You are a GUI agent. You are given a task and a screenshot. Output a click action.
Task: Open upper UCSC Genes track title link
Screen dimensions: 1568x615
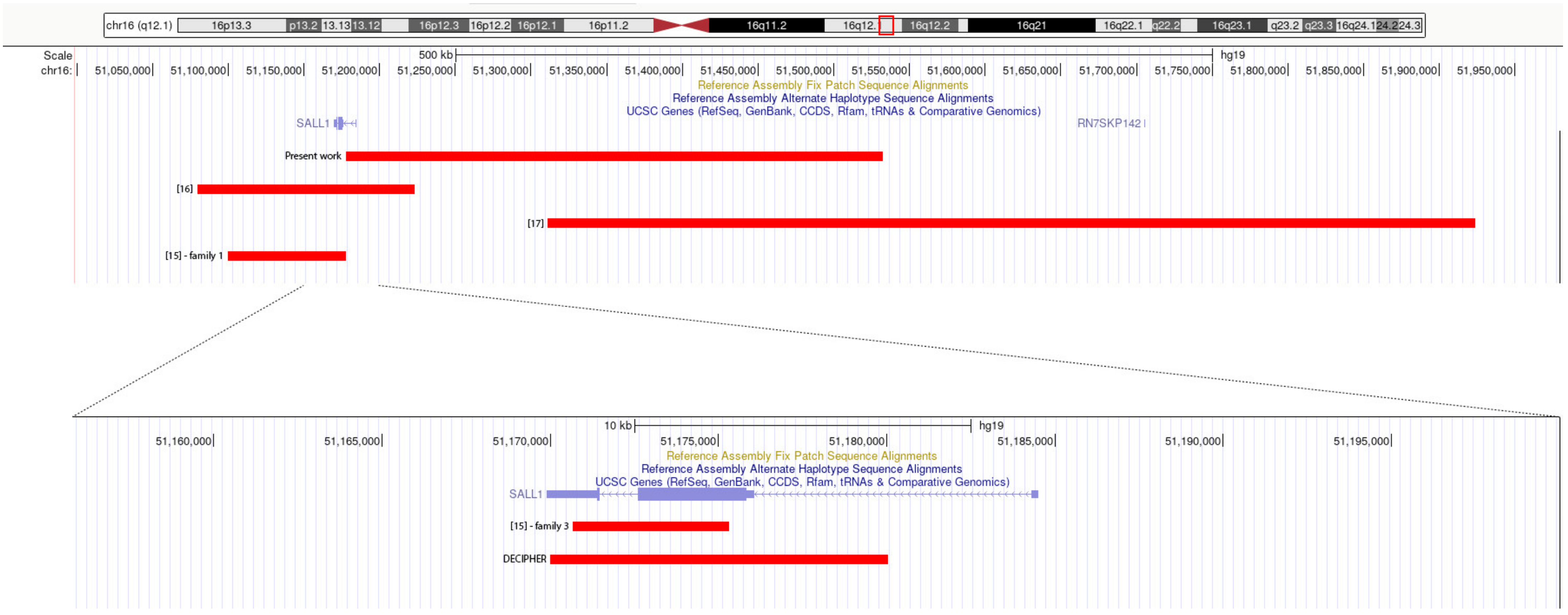[833, 111]
